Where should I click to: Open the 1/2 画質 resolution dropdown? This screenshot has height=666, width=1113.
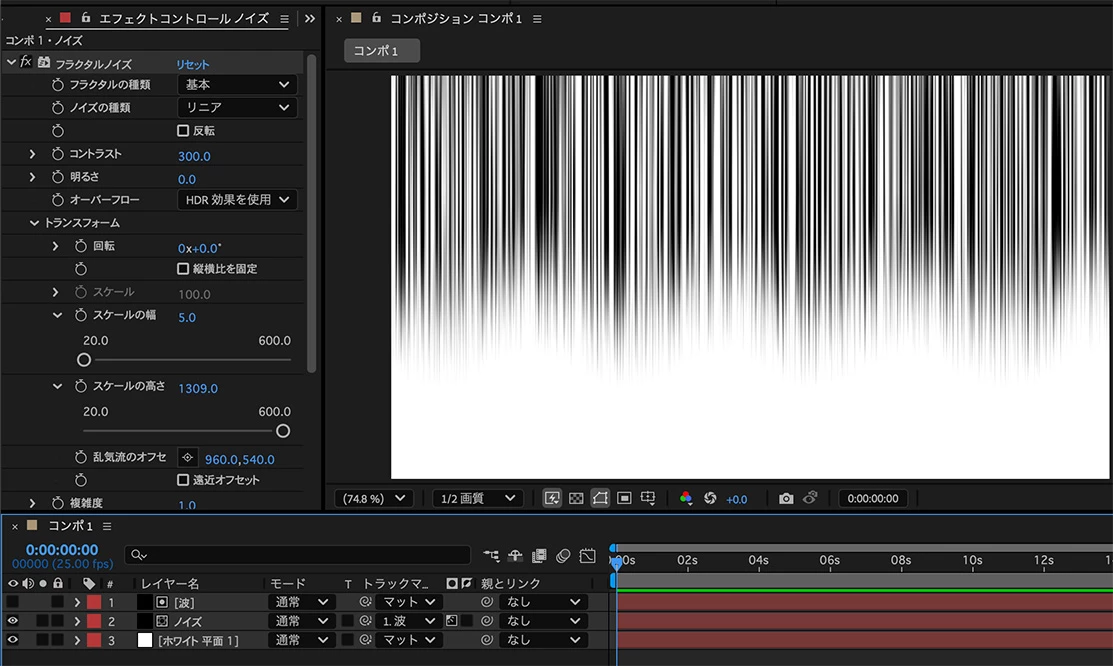click(478, 498)
